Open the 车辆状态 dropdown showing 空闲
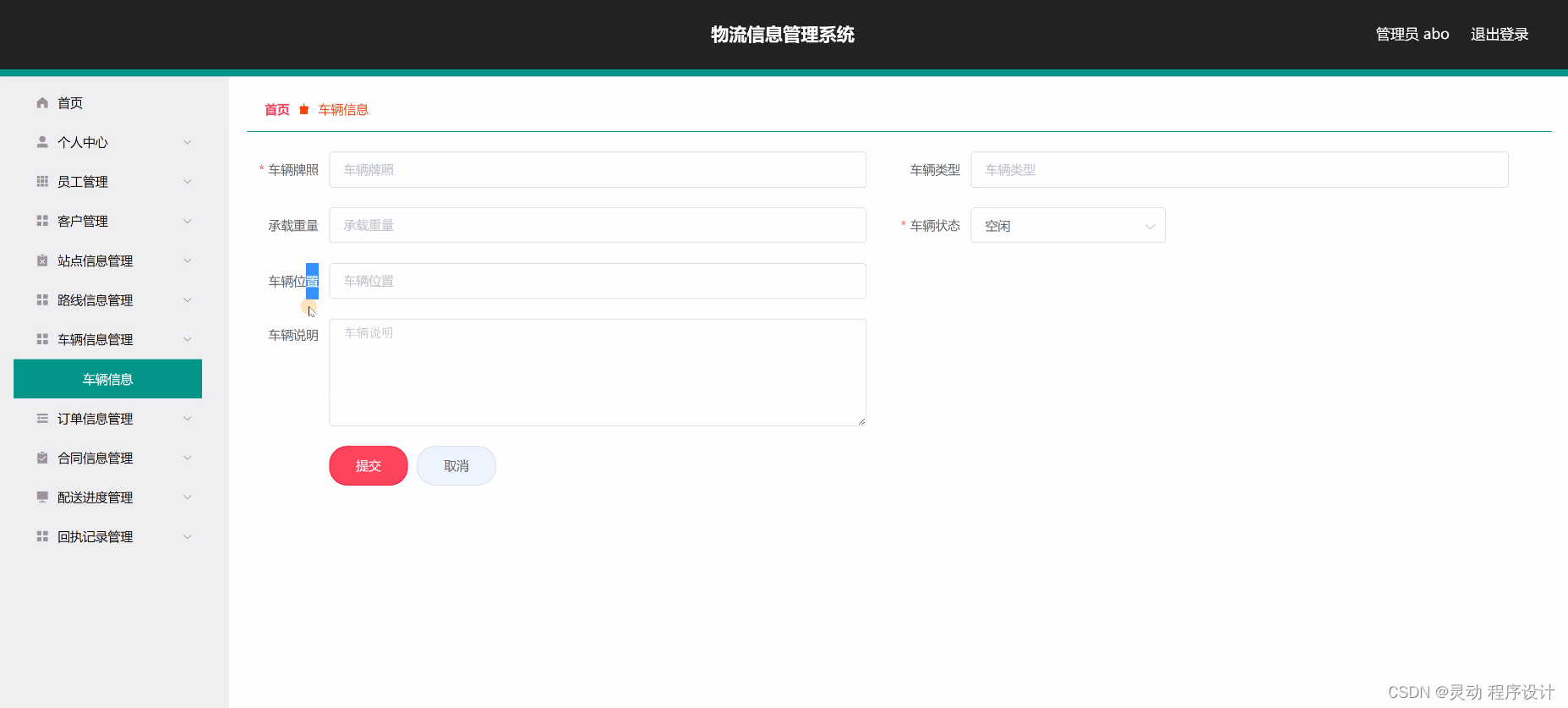Viewport: 1568px width, 708px height. (1068, 226)
